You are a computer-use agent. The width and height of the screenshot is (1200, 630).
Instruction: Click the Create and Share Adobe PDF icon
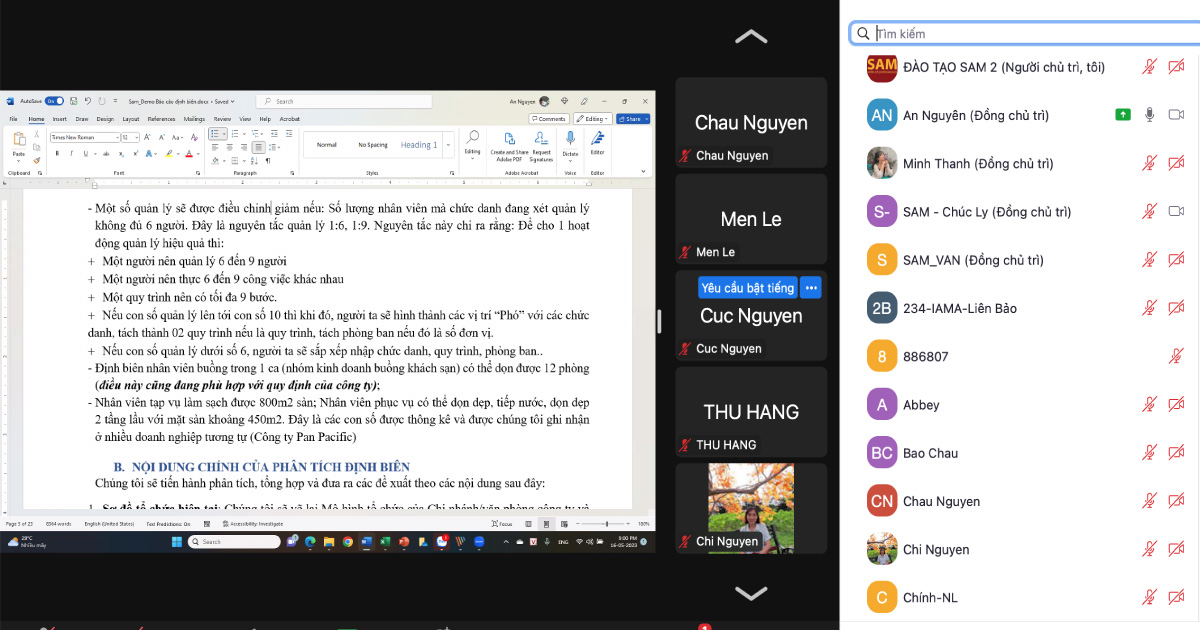[509, 140]
